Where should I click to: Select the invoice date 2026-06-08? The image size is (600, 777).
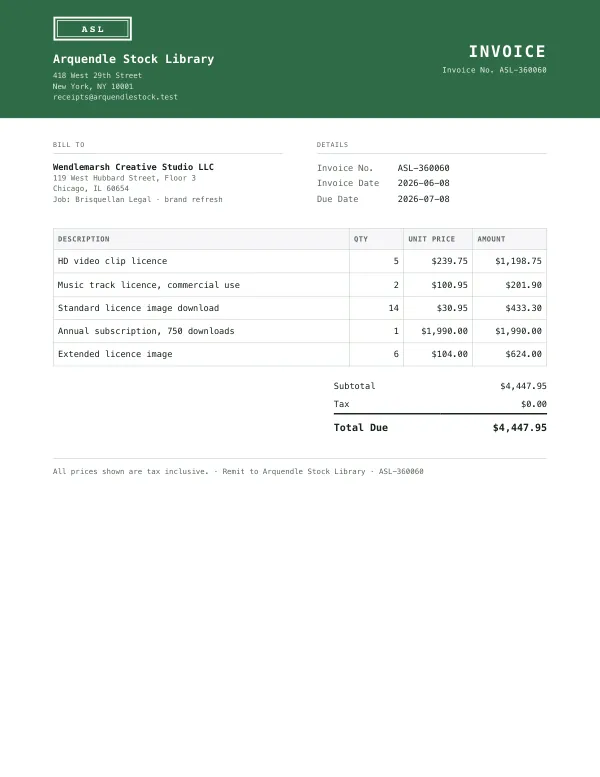423,183
